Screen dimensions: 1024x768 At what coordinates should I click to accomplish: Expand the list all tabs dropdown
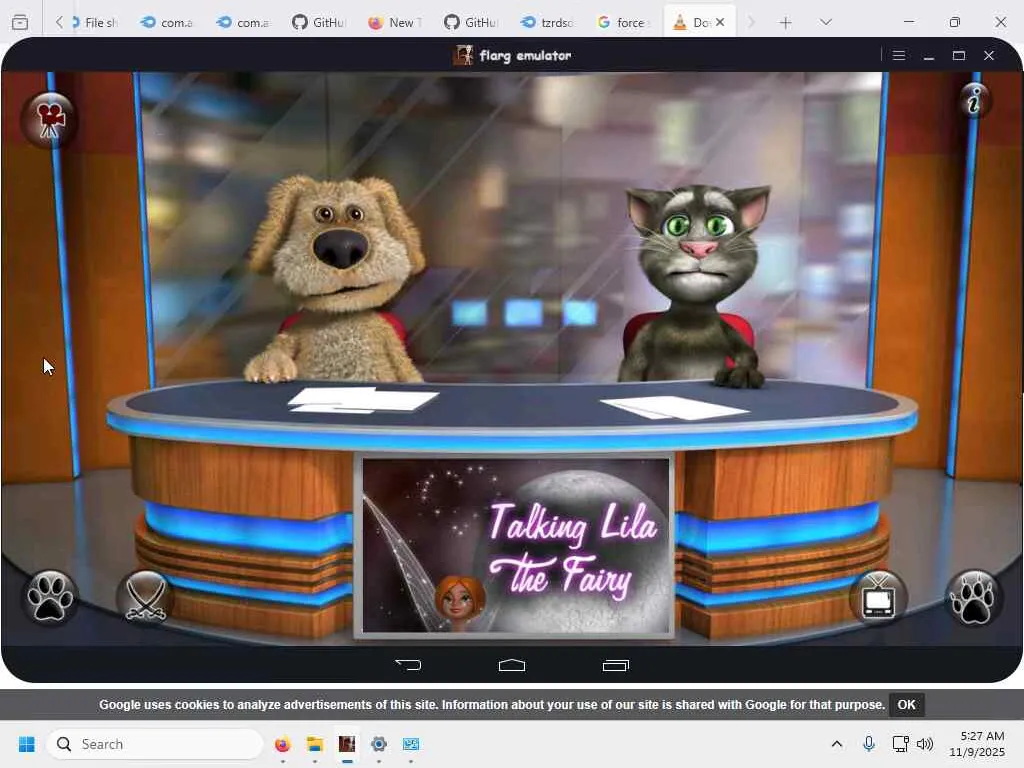click(x=825, y=22)
